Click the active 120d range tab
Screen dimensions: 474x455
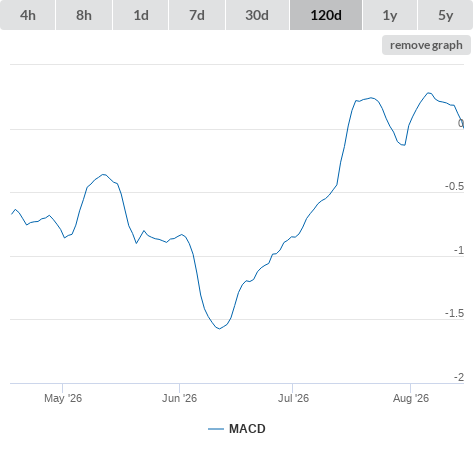coord(326,15)
